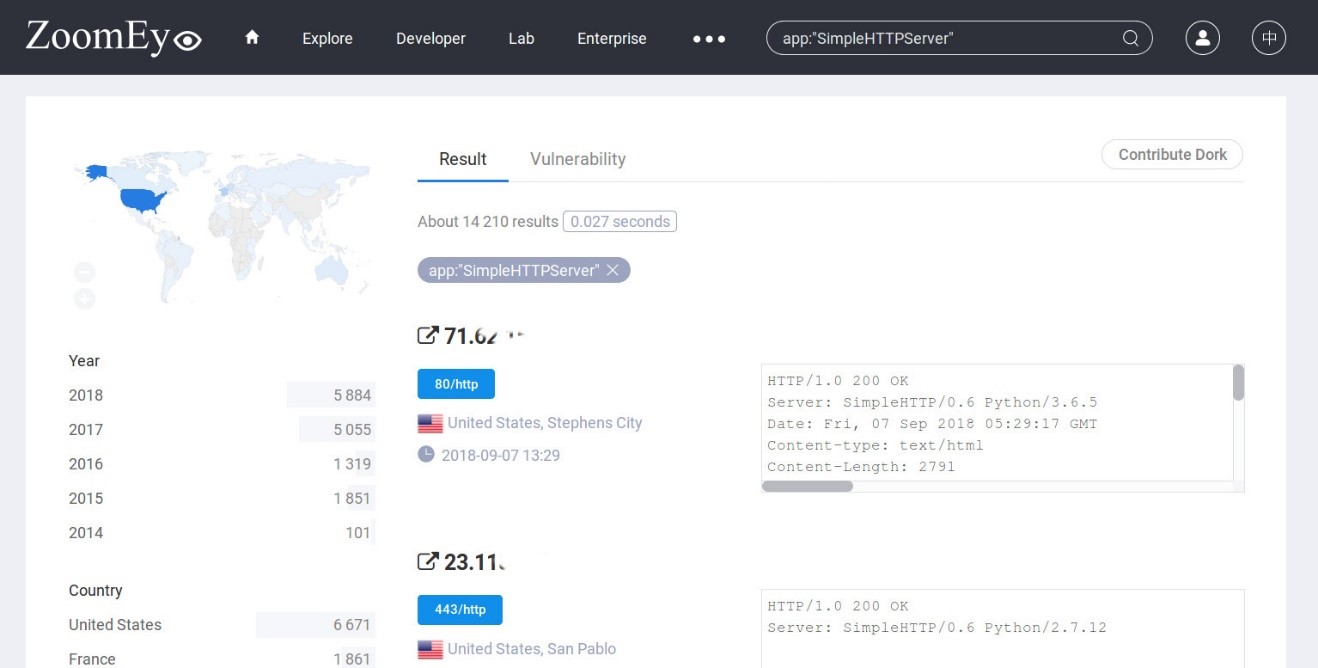1318x668 pixels.
Task: Click the 443/http port badge
Action: [x=460, y=609]
